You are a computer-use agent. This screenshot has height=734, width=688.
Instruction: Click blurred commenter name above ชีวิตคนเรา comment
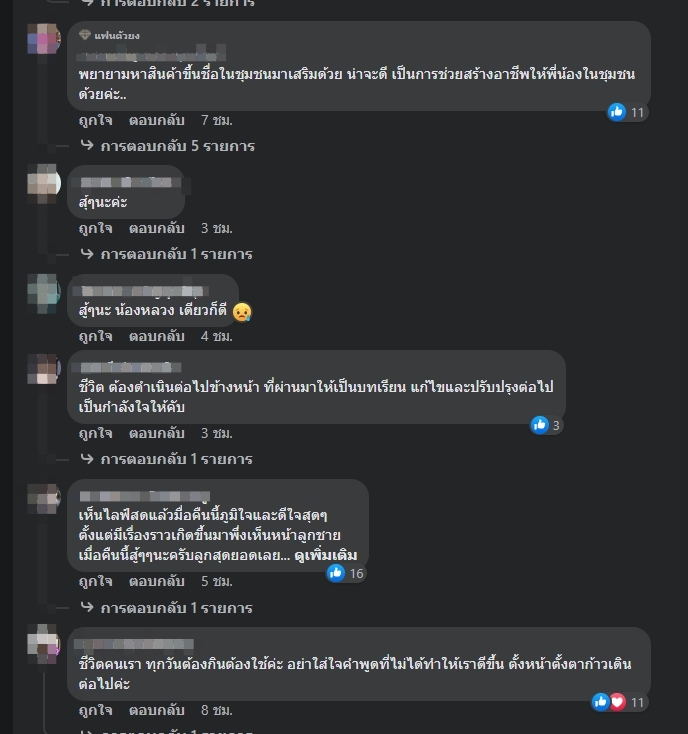click(134, 645)
